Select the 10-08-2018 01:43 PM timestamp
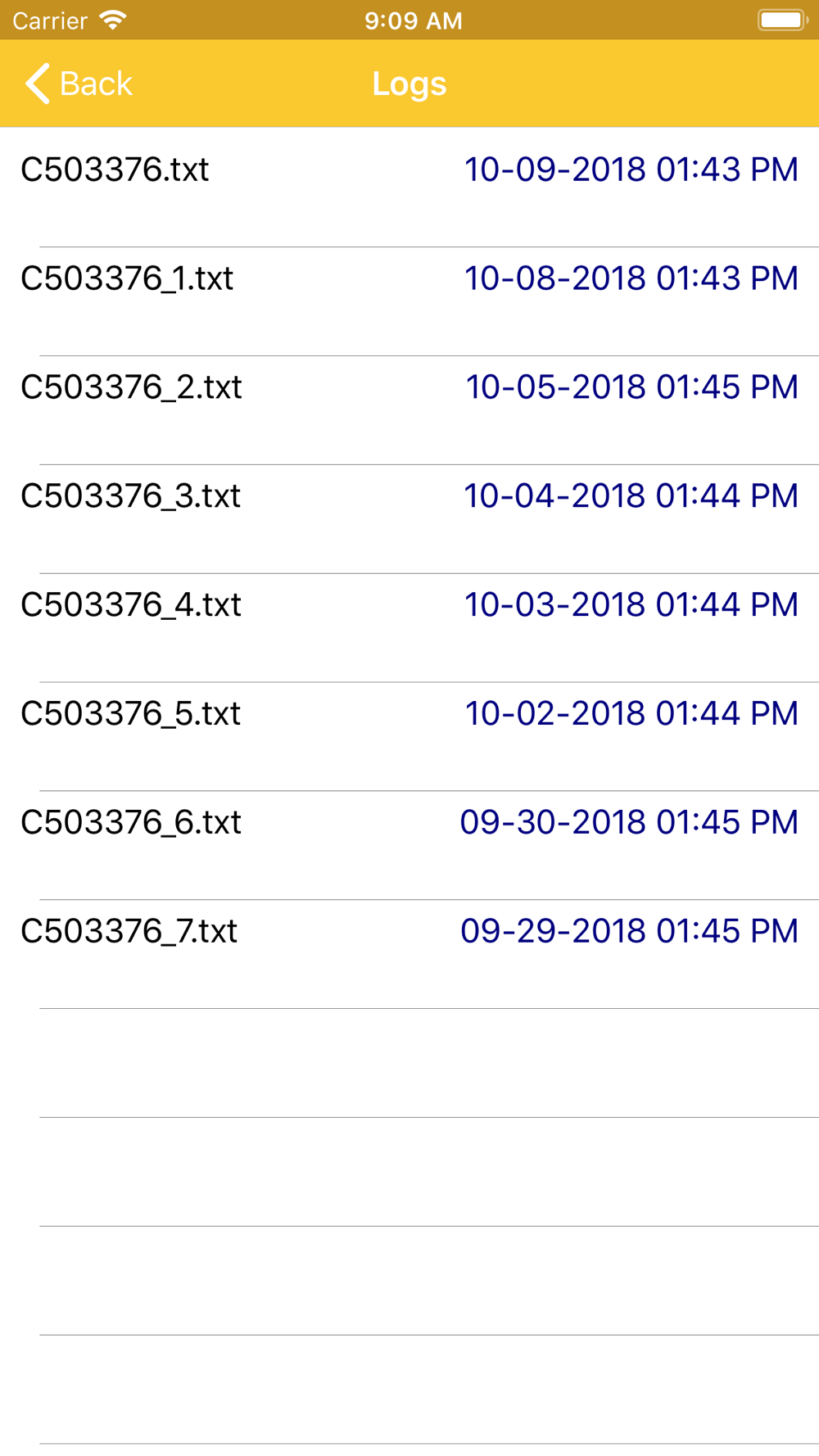The image size is (819, 1456). (631, 278)
